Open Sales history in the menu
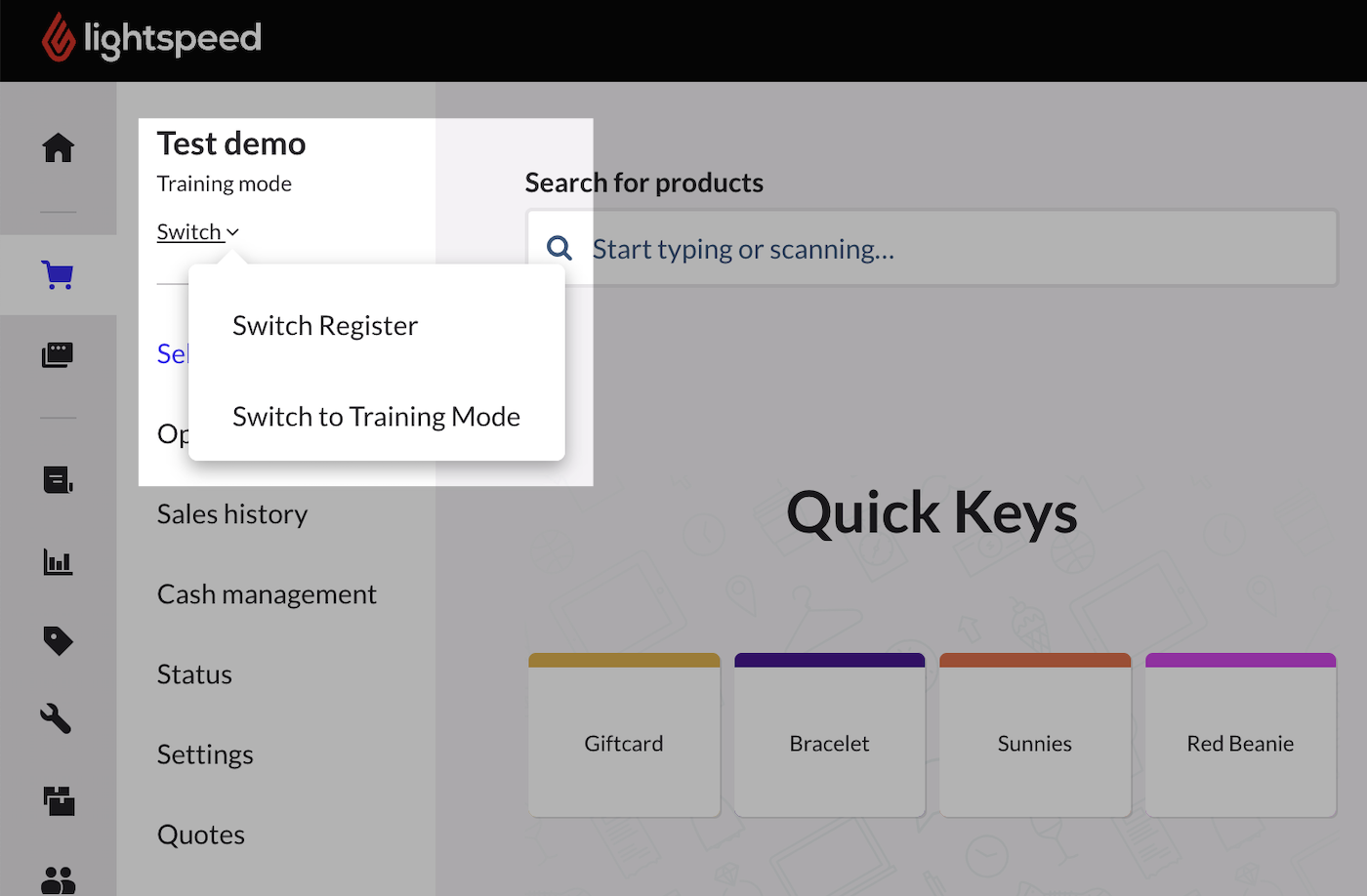1367x896 pixels. pyautogui.click(x=231, y=513)
